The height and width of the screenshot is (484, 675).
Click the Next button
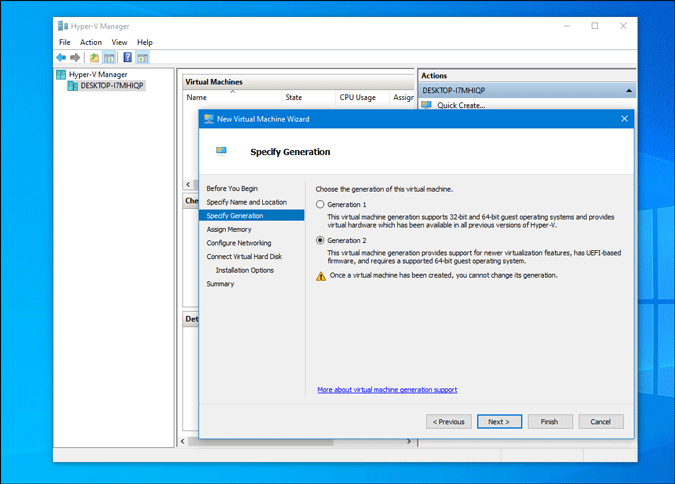[x=499, y=422]
